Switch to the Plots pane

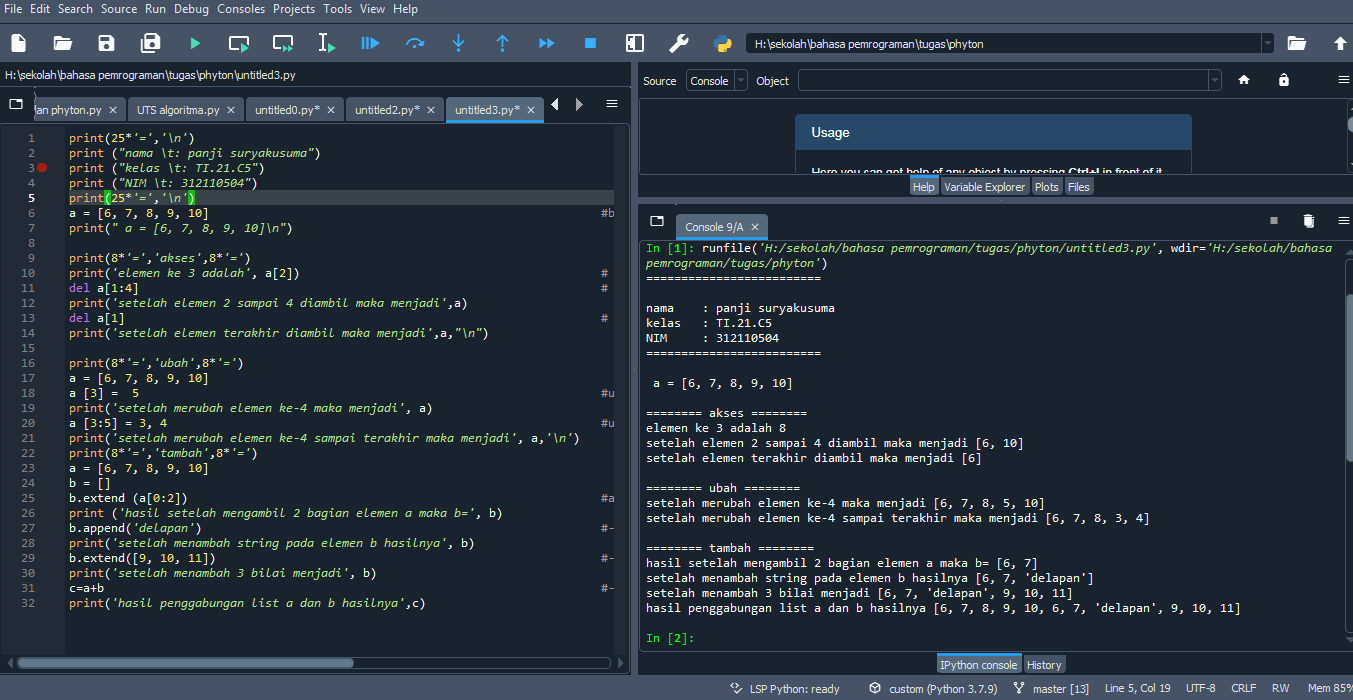1047,187
